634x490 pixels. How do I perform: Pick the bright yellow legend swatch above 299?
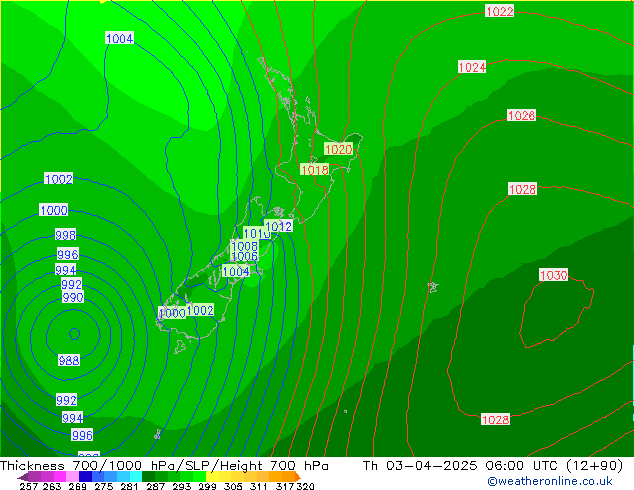(212, 476)
